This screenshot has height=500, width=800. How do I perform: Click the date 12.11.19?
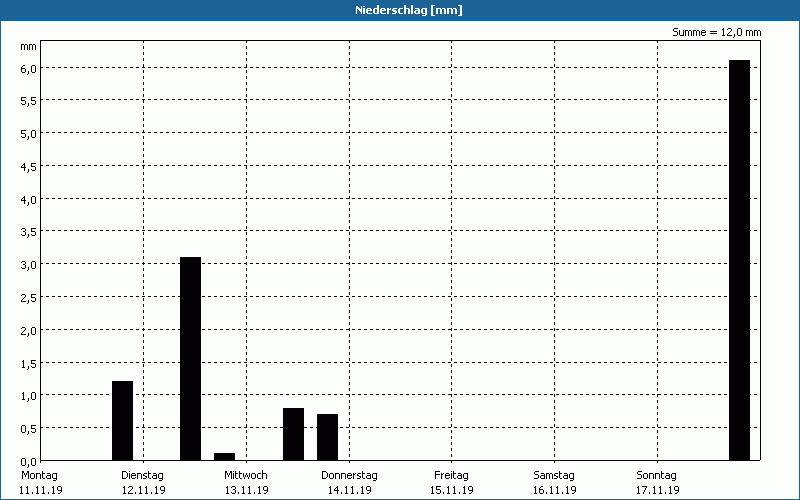click(x=144, y=490)
